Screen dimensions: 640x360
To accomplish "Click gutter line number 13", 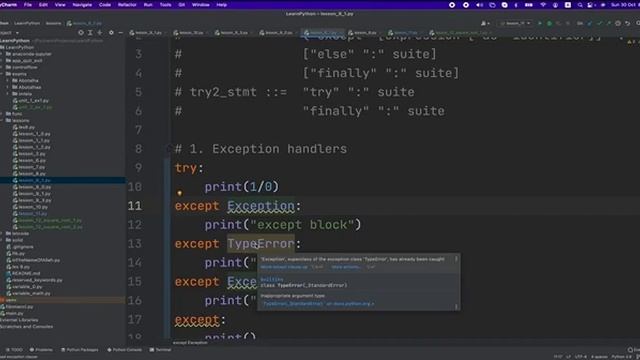I will [135, 244].
